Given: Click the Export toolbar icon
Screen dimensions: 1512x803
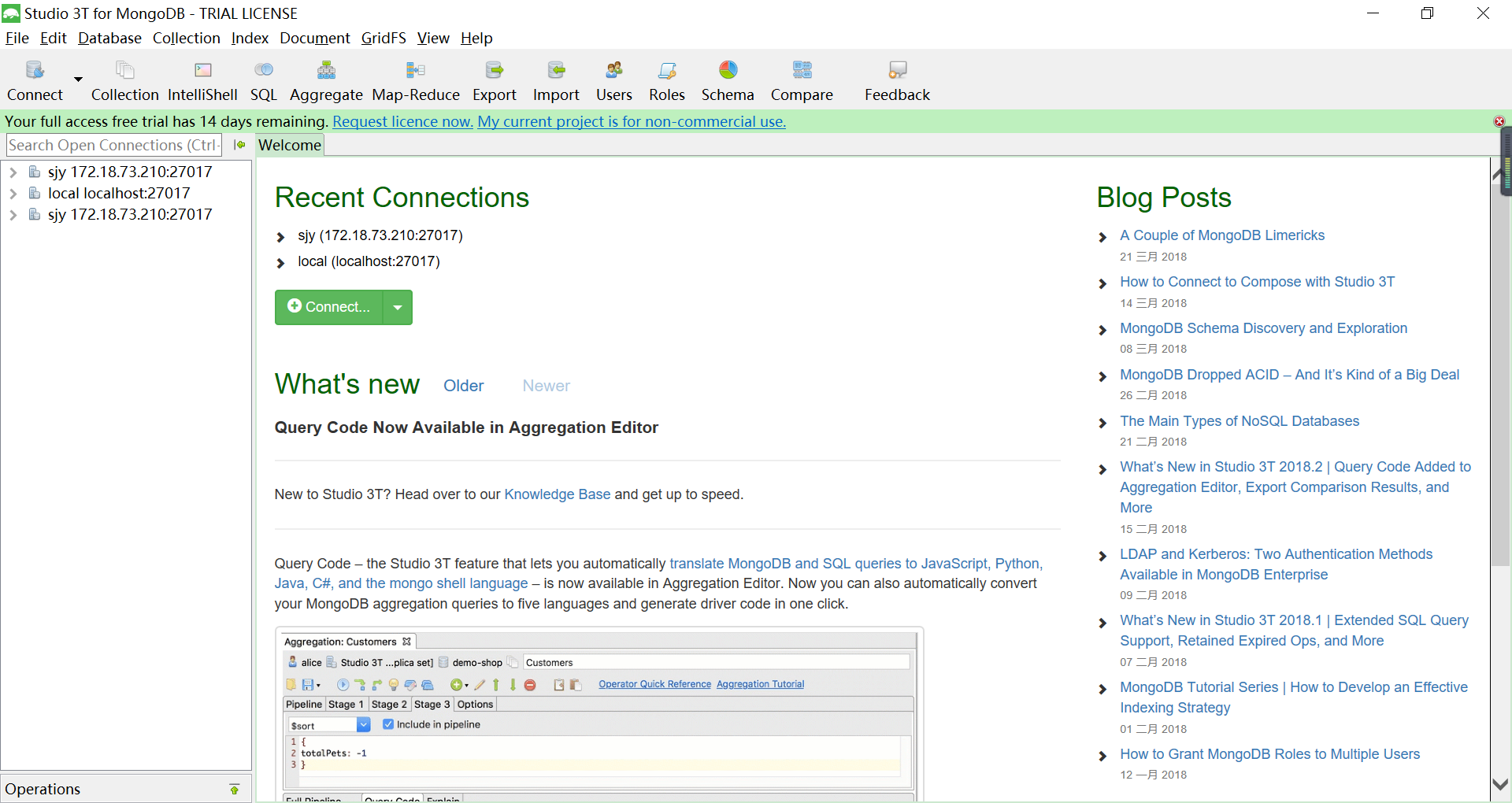Looking at the screenshot, I should [x=495, y=81].
